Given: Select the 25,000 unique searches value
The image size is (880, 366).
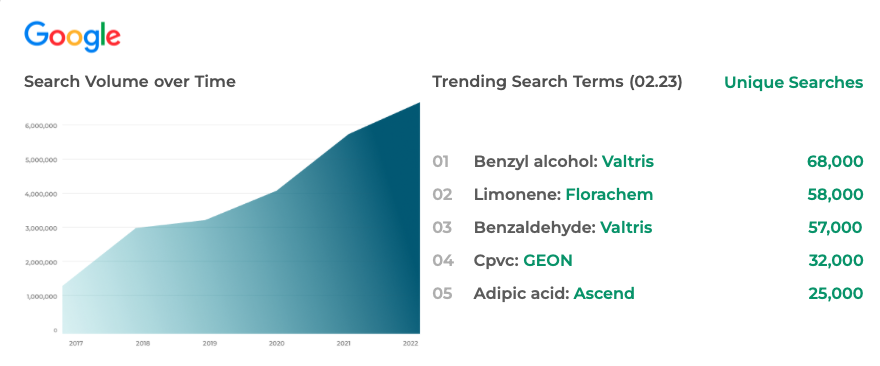Looking at the screenshot, I should [x=836, y=293].
